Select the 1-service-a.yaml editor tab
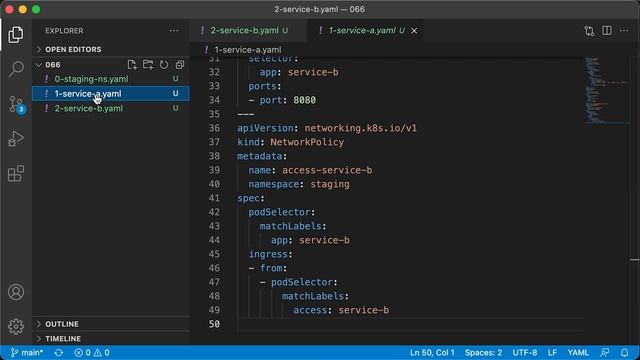The width and height of the screenshot is (640, 360). (x=365, y=31)
